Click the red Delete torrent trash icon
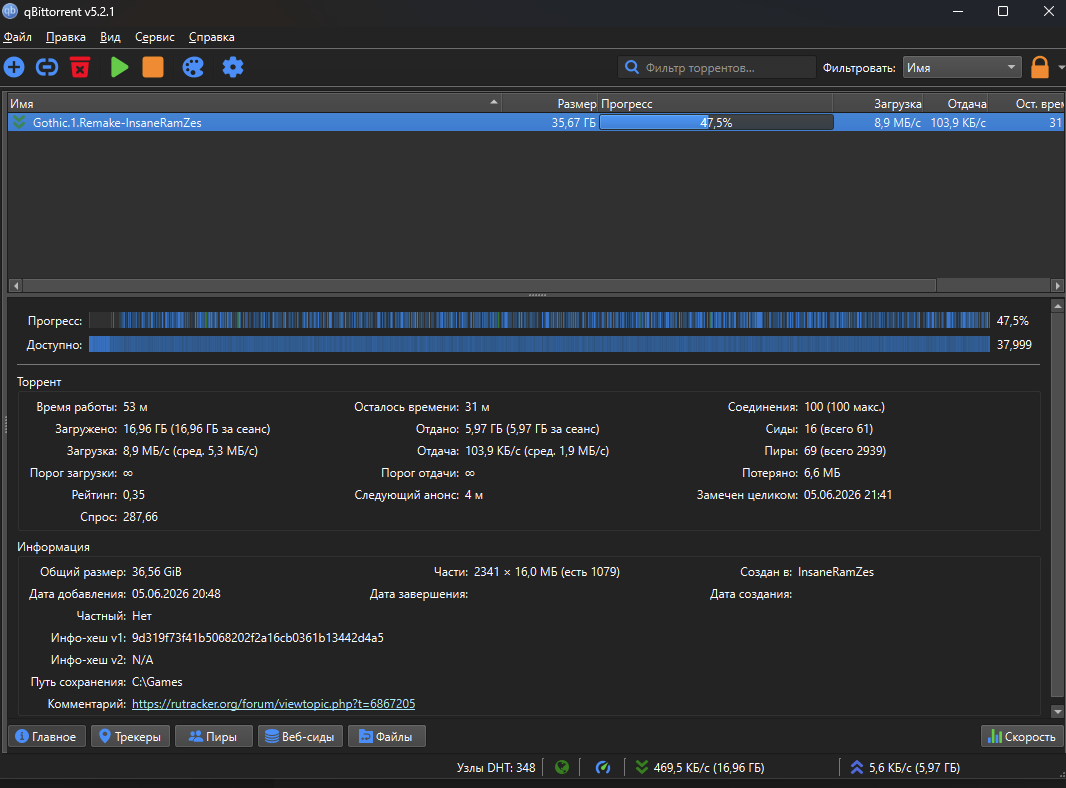This screenshot has width=1066, height=788. 80,67
